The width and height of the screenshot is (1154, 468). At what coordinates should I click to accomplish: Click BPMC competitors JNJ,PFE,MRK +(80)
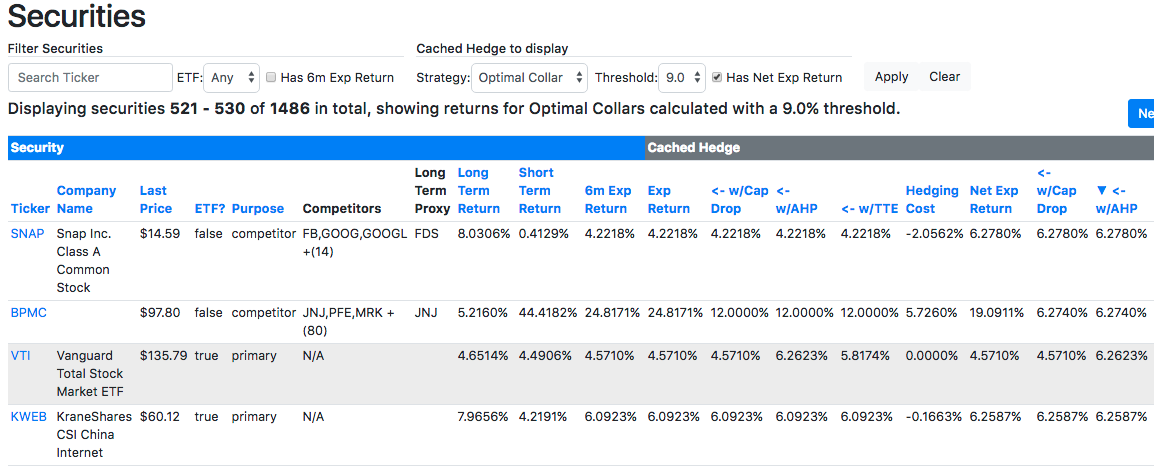[x=349, y=322]
